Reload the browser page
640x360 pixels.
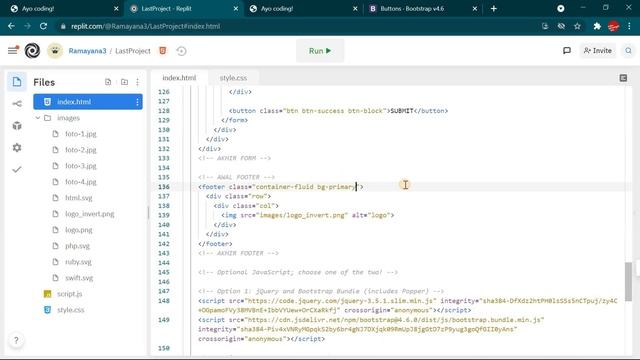pyautogui.click(x=43, y=26)
